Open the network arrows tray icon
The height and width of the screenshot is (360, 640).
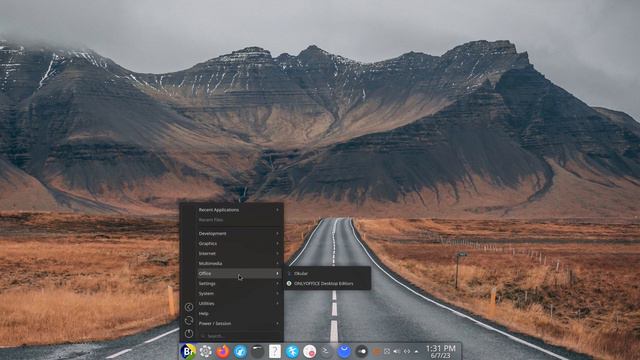tap(407, 351)
